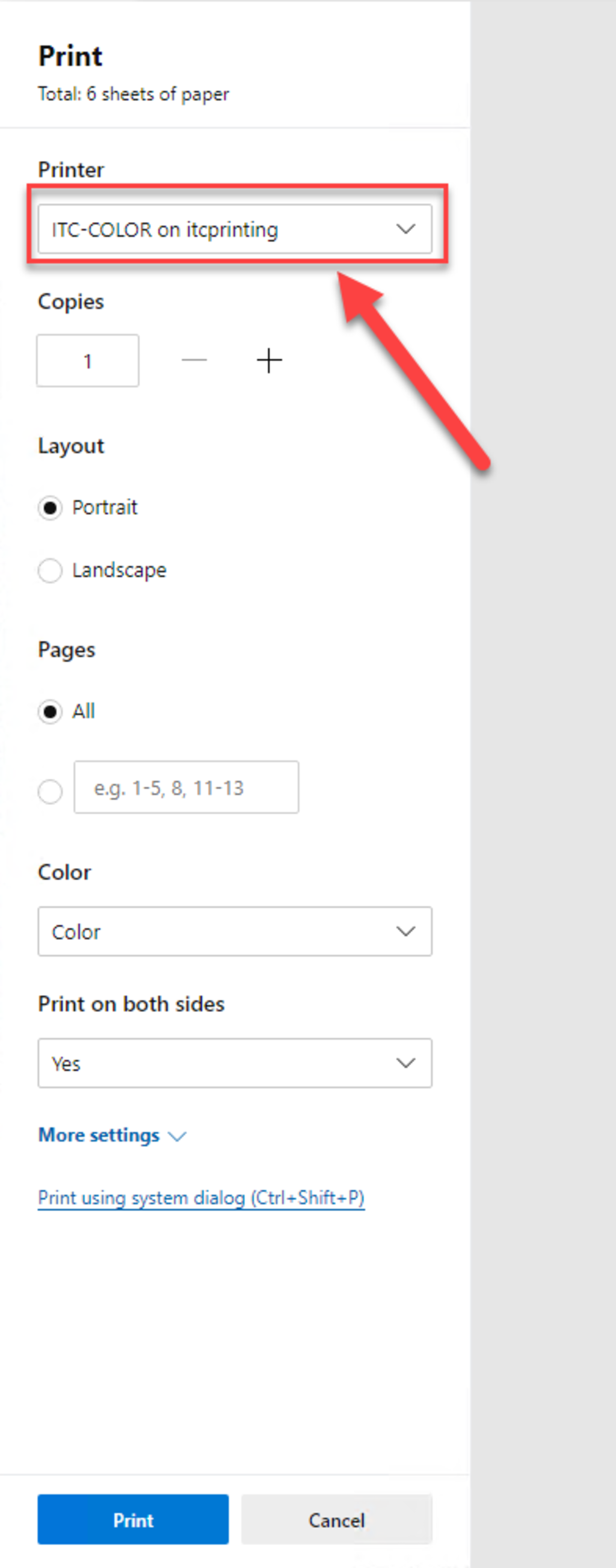The image size is (616, 1568).
Task: Click the page range text box
Action: (x=186, y=787)
